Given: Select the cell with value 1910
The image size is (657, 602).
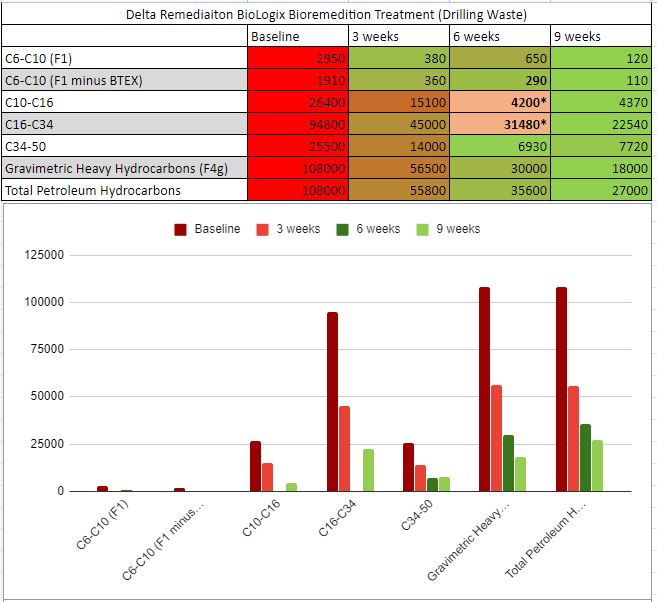Looking at the screenshot, I should 298,80.
